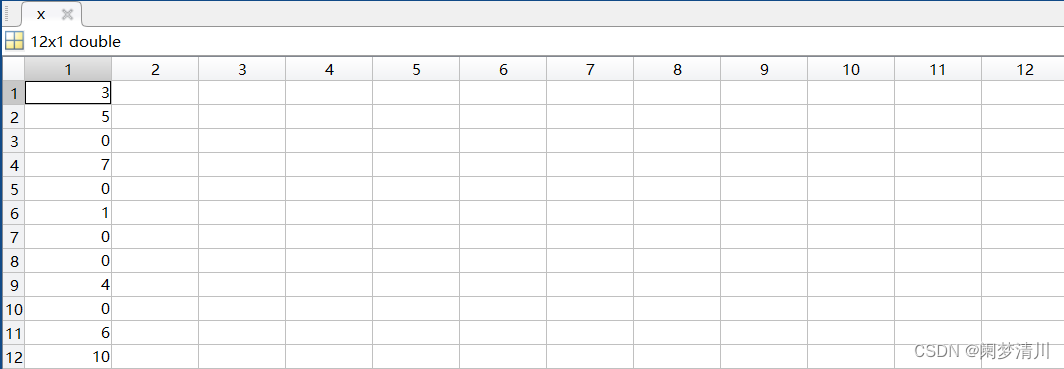Close the x variable tab

point(67,14)
